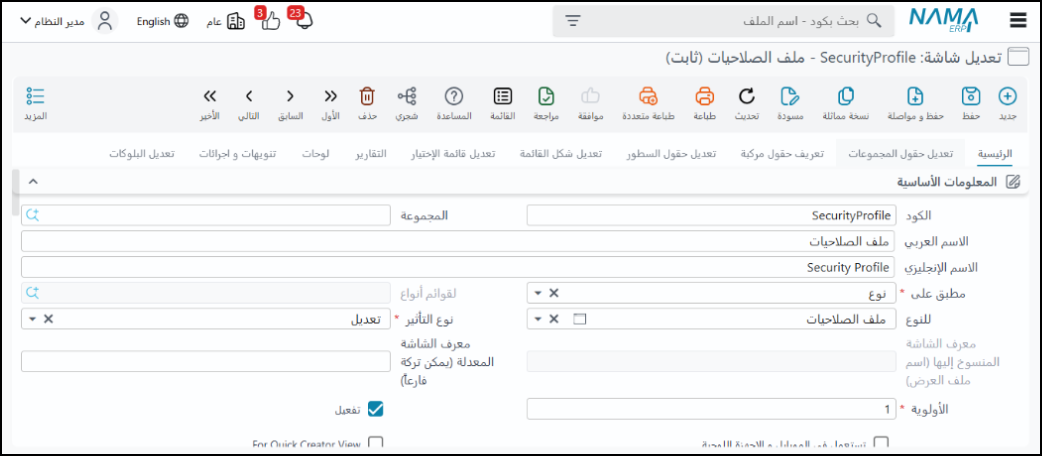Click the Tree view (شجري) icon
This screenshot has width=1042, height=456.
pos(407,97)
